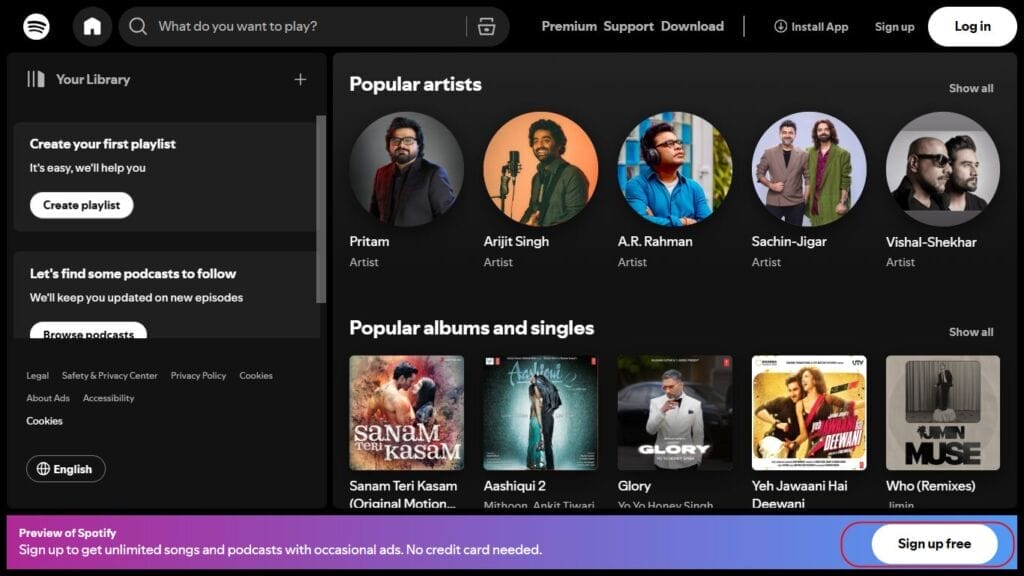Click the Install App download icon

[x=780, y=26]
